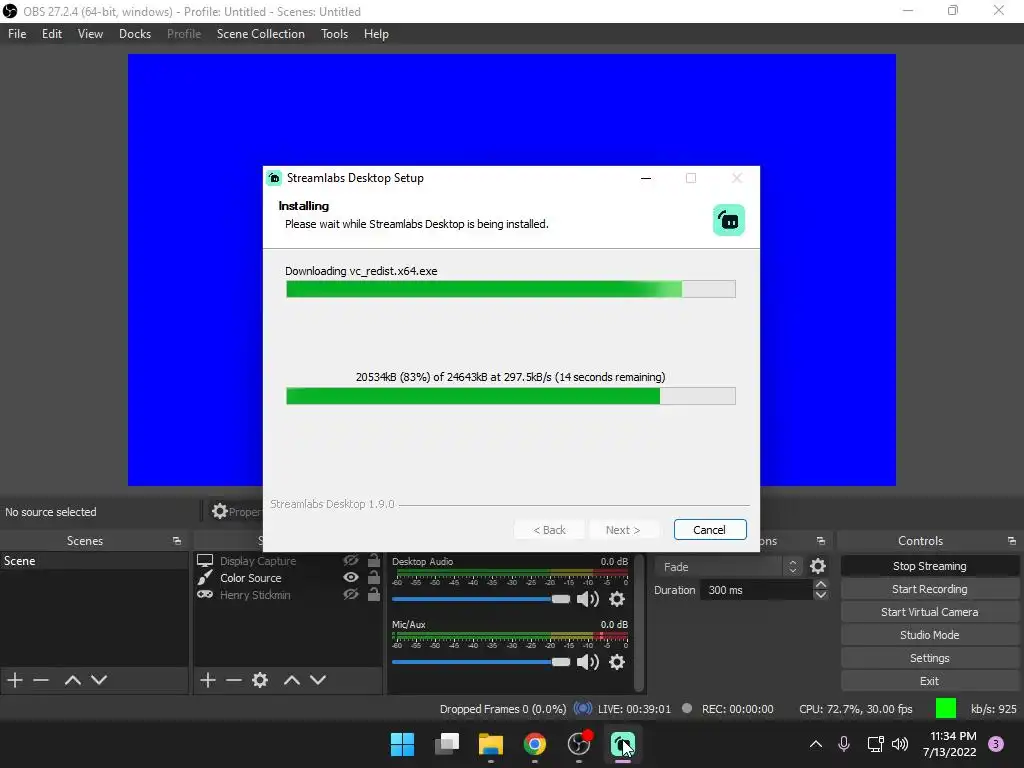Image resolution: width=1024 pixels, height=768 pixels.
Task: Open File Explorer from taskbar
Action: [490, 744]
